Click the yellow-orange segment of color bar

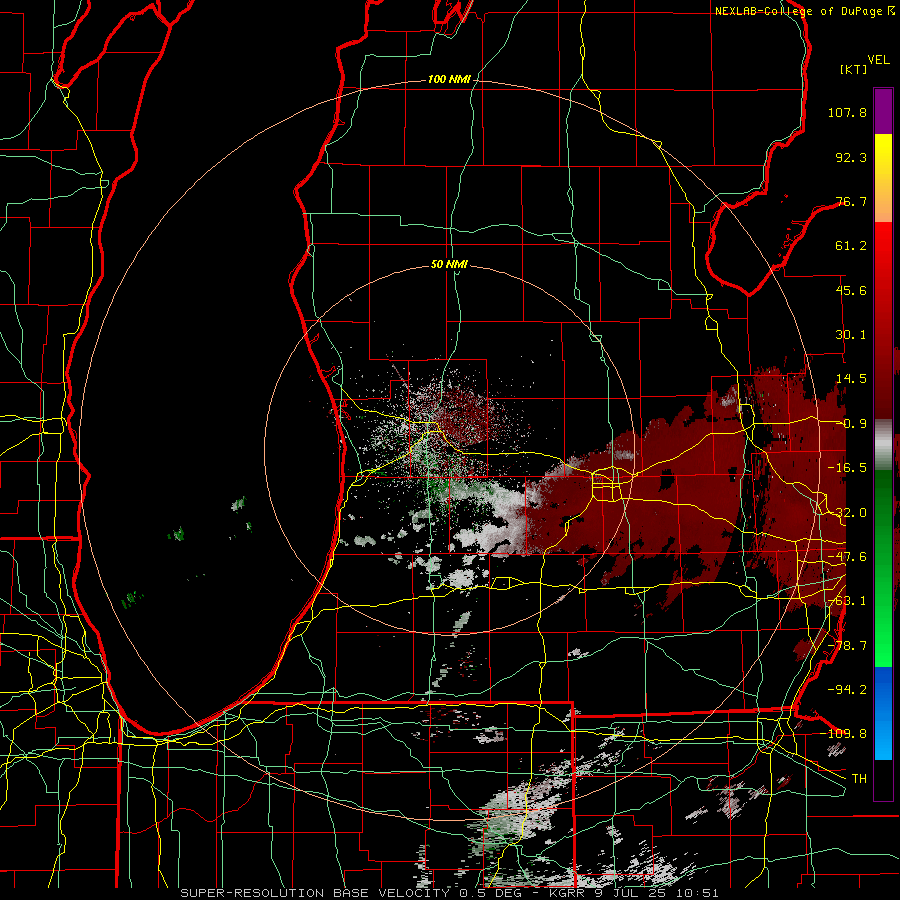tap(883, 178)
